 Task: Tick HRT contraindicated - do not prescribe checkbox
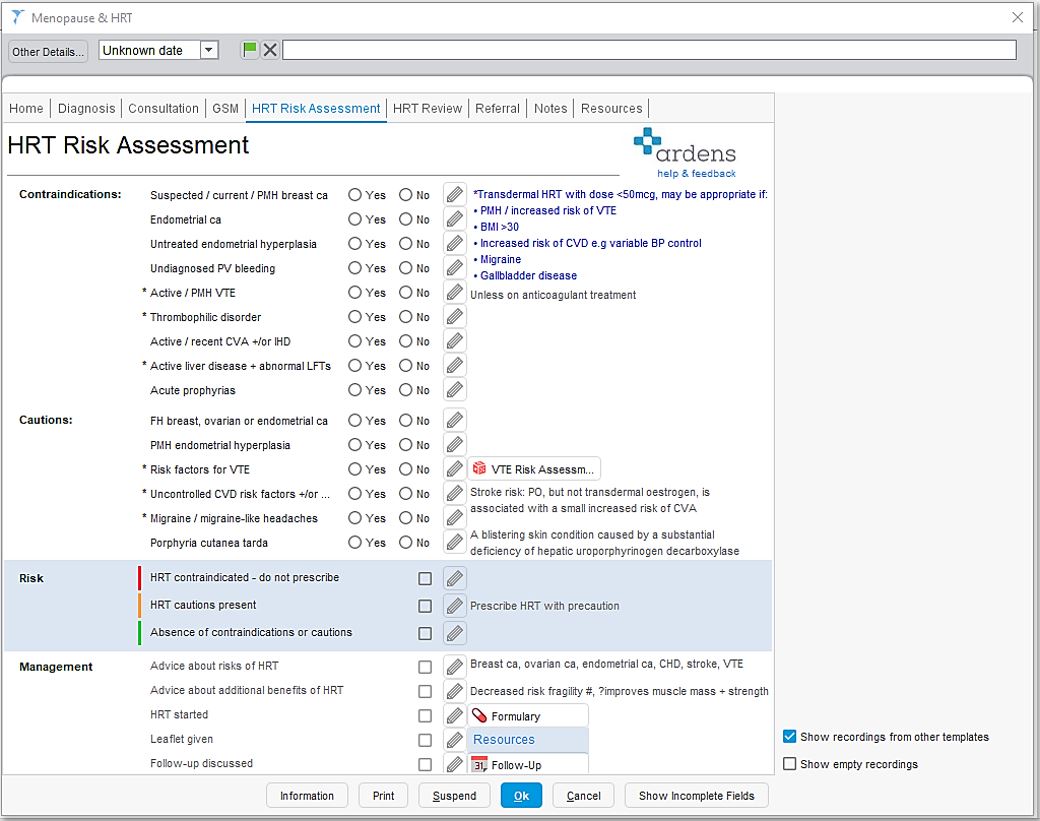pyautogui.click(x=425, y=578)
